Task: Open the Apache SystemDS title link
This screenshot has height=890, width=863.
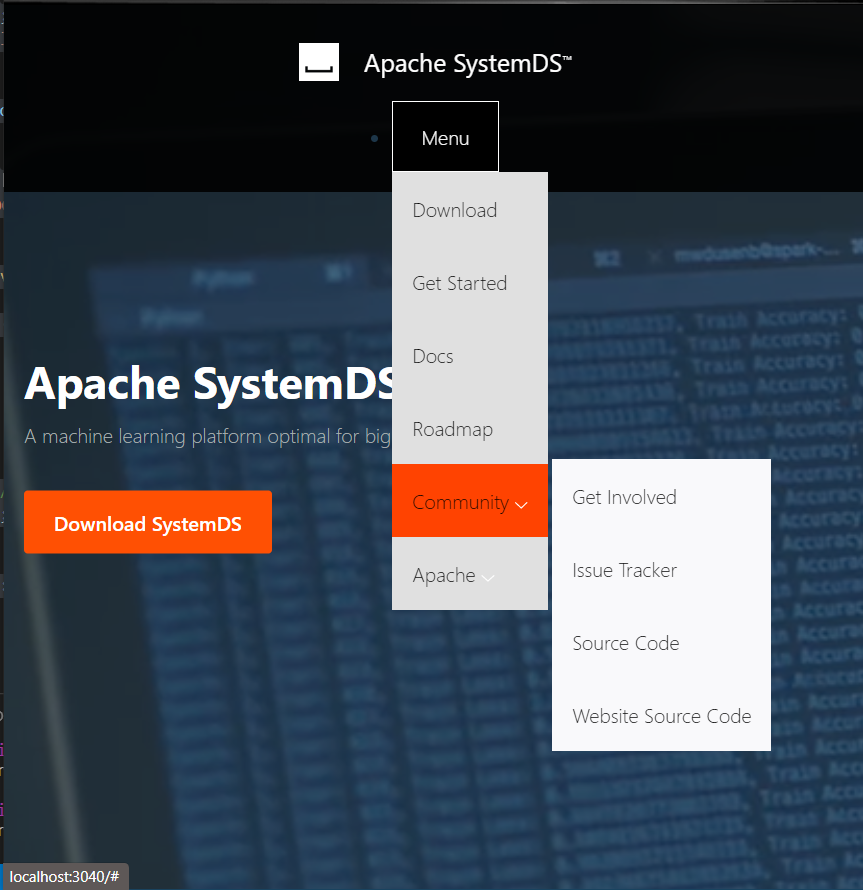Action: point(468,63)
